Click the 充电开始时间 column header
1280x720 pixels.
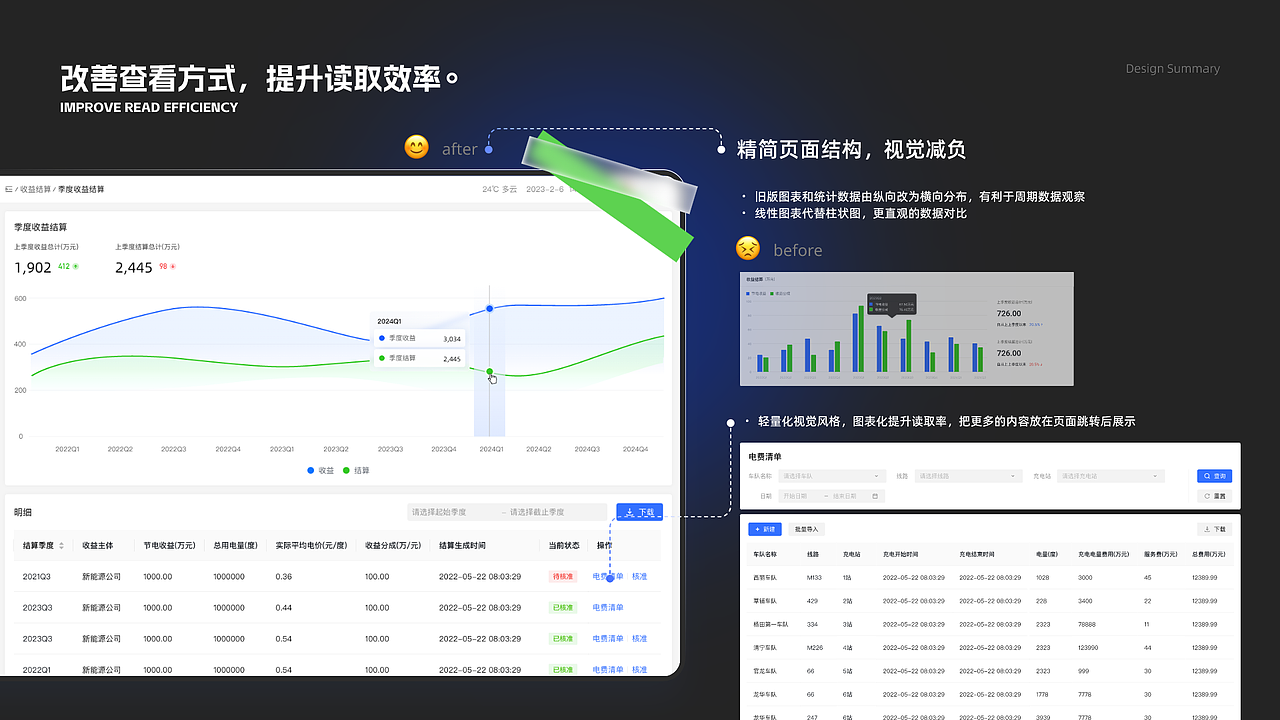point(901,553)
